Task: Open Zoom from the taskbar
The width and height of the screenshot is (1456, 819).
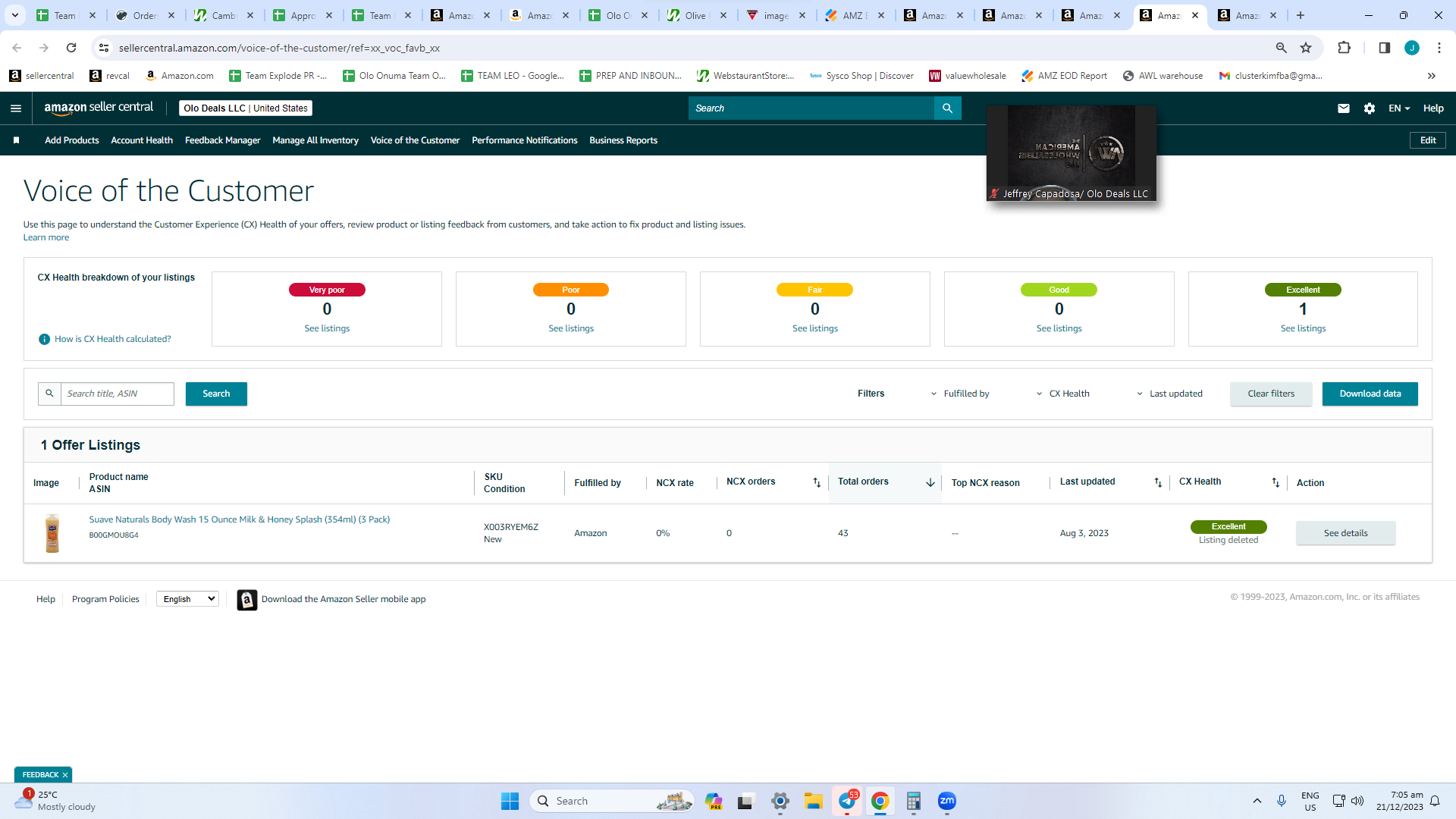Action: pos(947,801)
